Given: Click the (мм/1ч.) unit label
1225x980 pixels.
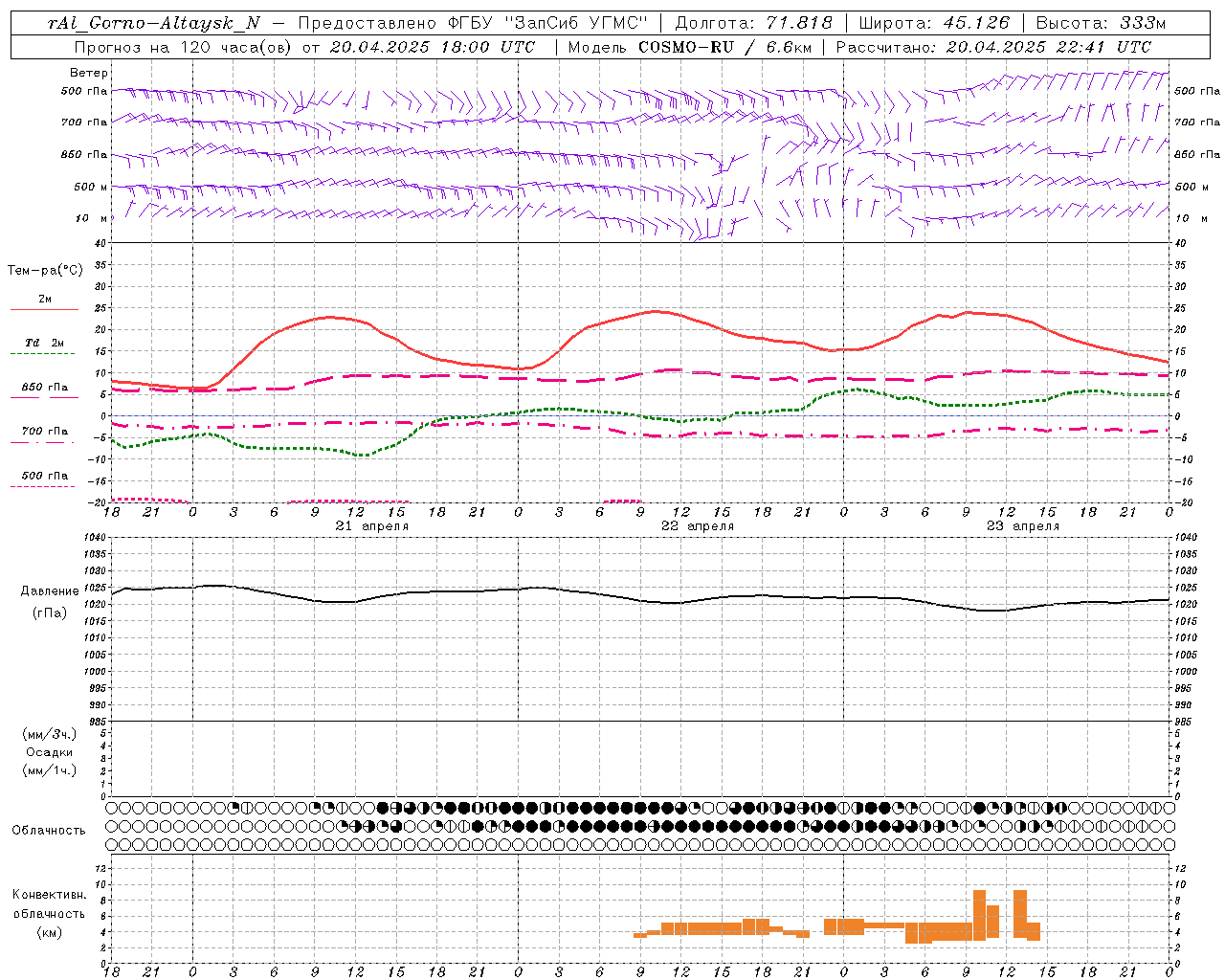Looking at the screenshot, I should coord(49,770).
